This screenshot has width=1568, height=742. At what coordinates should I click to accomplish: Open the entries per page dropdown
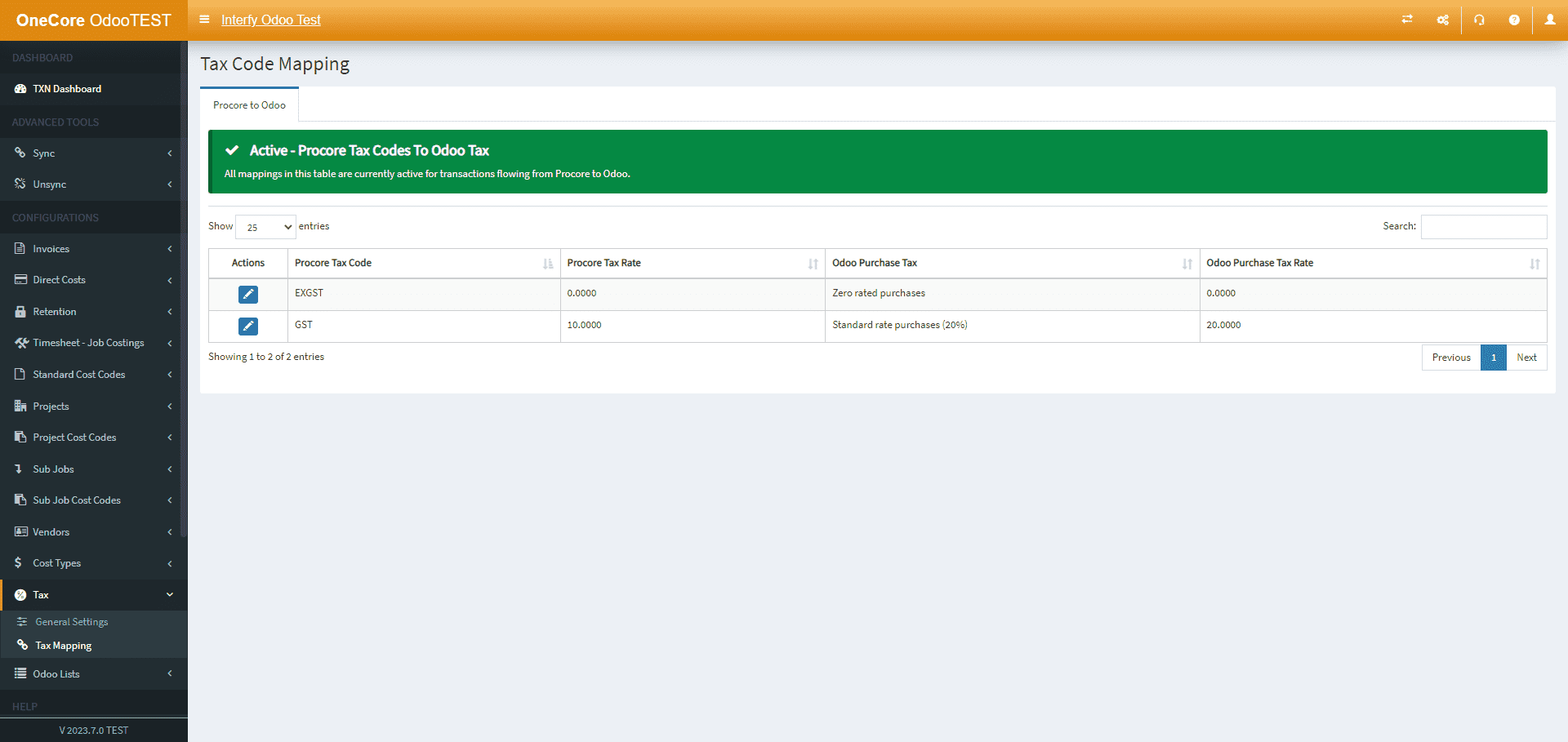pos(265,227)
